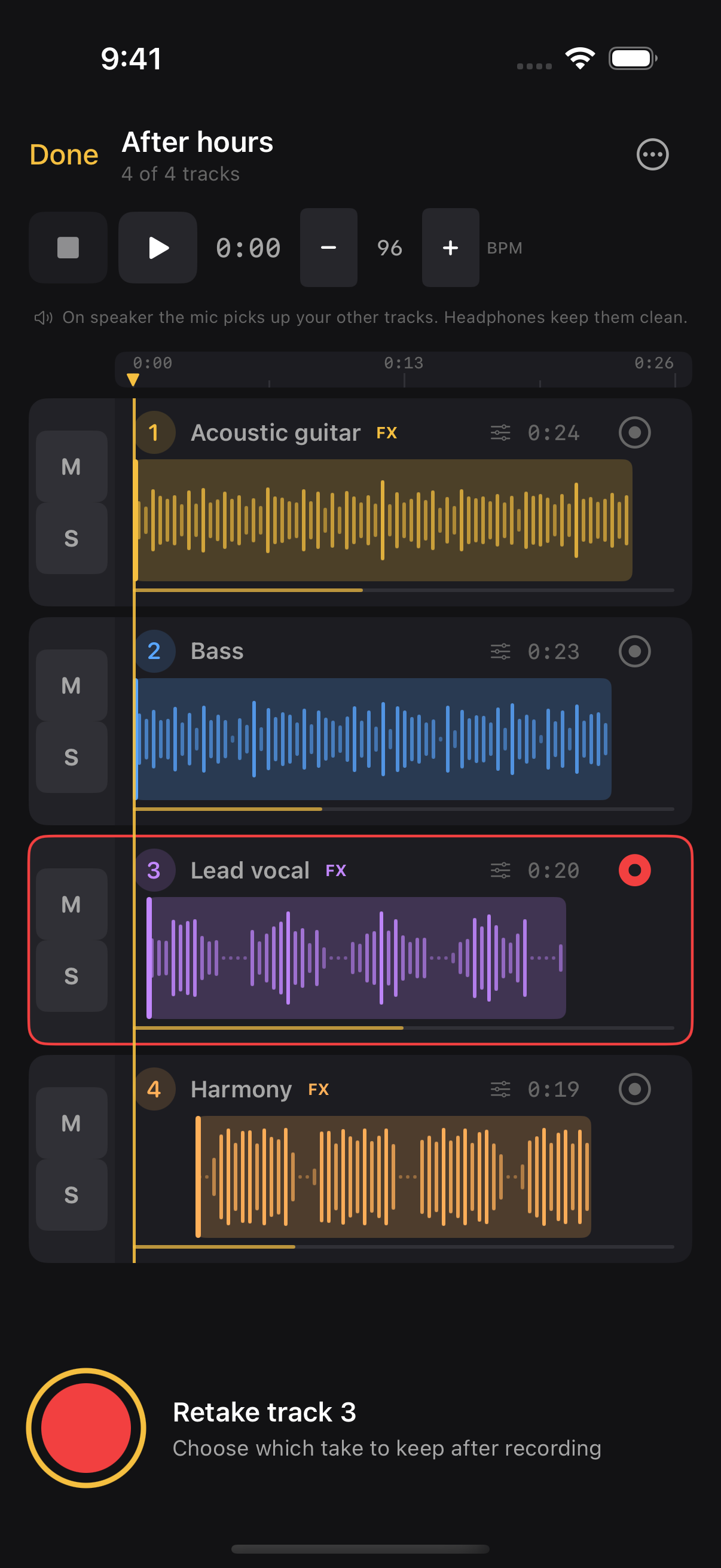Tap the Done button
This screenshot has width=721, height=1568.
tap(64, 155)
